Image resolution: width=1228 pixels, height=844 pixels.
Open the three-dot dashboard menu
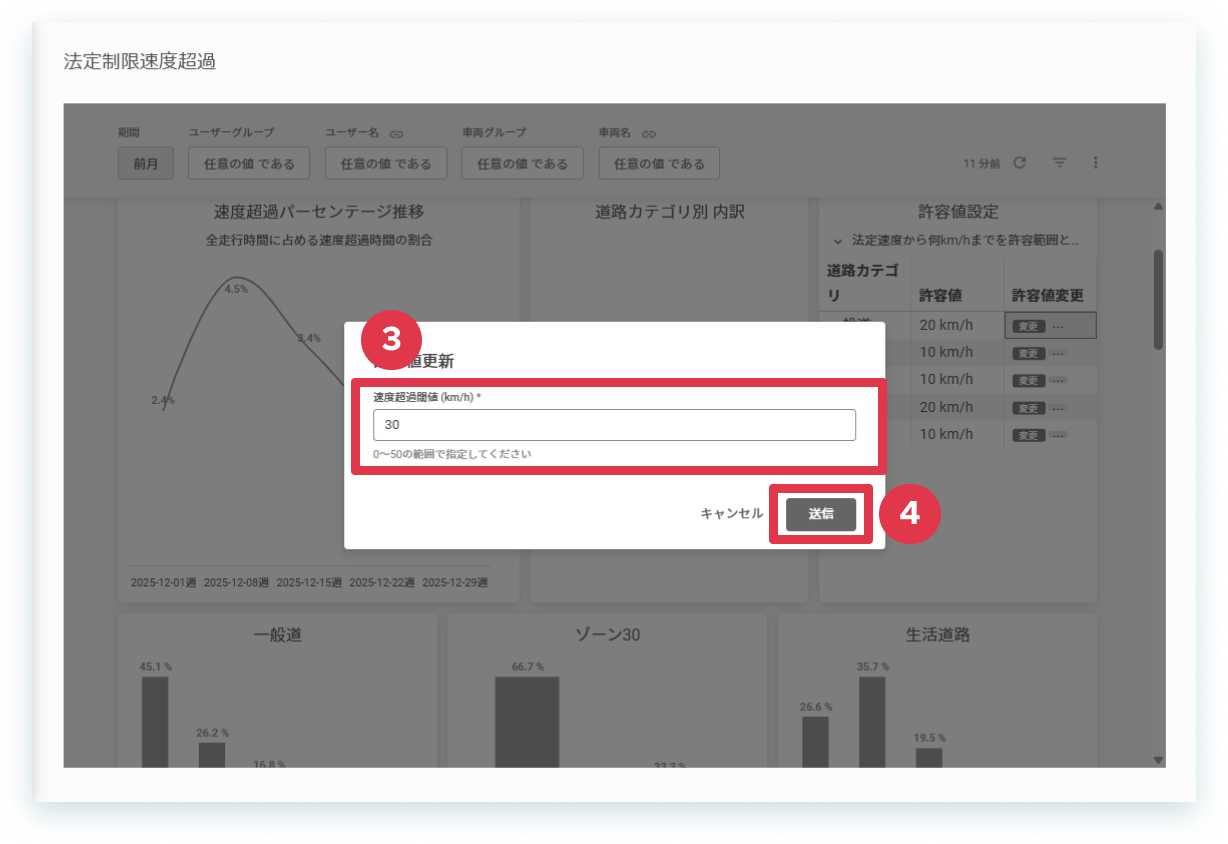[1096, 162]
